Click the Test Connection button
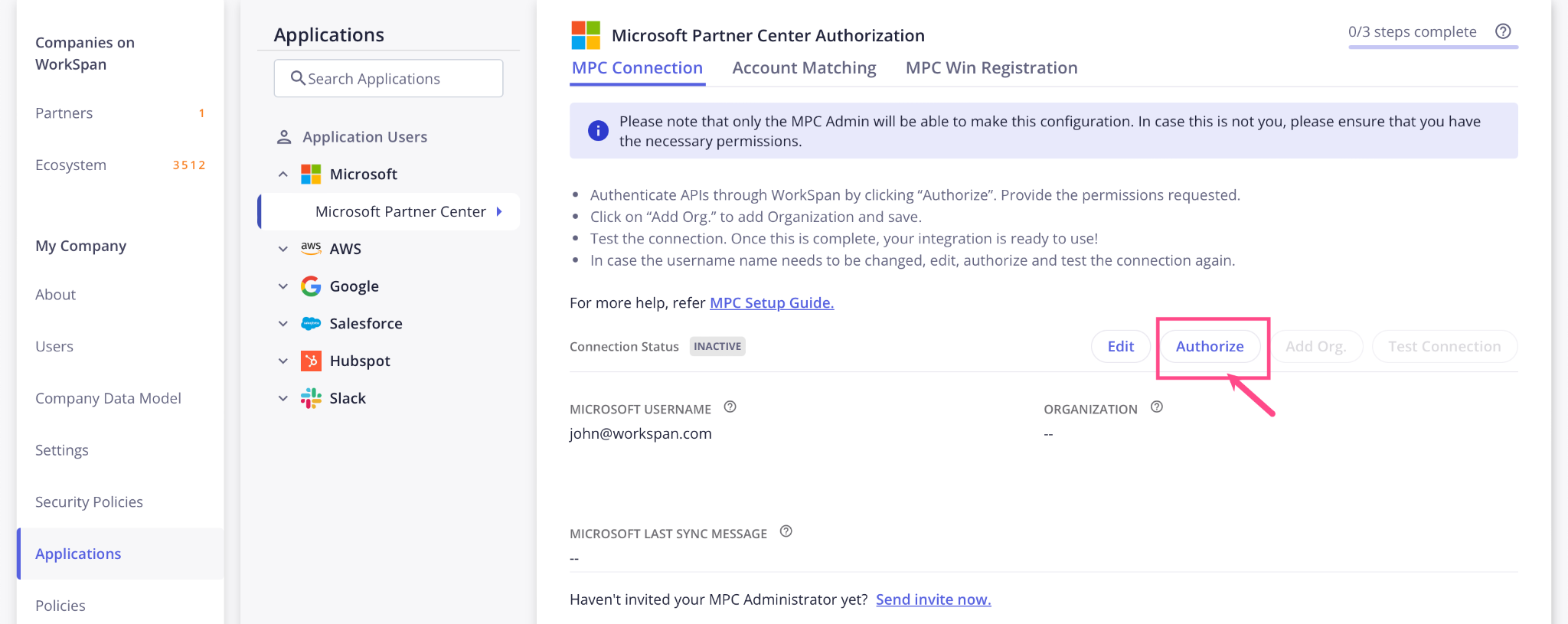The width and height of the screenshot is (1568, 624). [x=1445, y=347]
